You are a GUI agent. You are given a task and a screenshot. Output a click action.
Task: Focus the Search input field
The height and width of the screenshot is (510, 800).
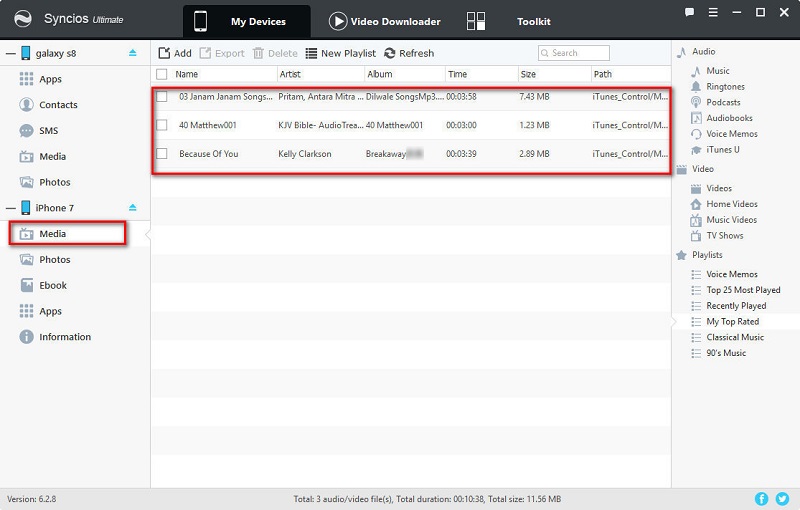pyautogui.click(x=573, y=53)
